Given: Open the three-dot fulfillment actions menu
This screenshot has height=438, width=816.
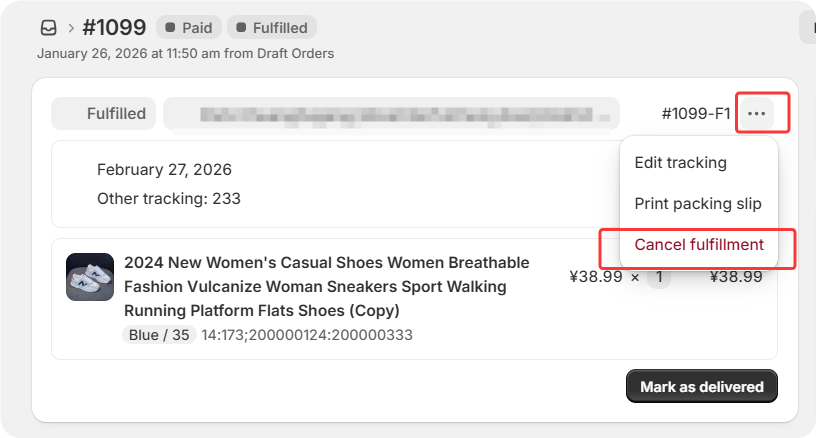Looking at the screenshot, I should pos(756,113).
